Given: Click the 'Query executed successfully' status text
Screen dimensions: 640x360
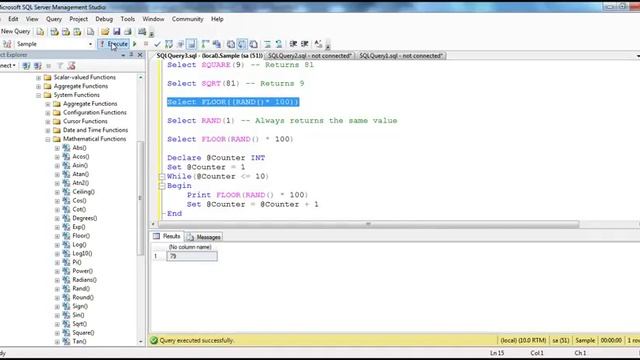Looking at the screenshot, I should [197, 340].
